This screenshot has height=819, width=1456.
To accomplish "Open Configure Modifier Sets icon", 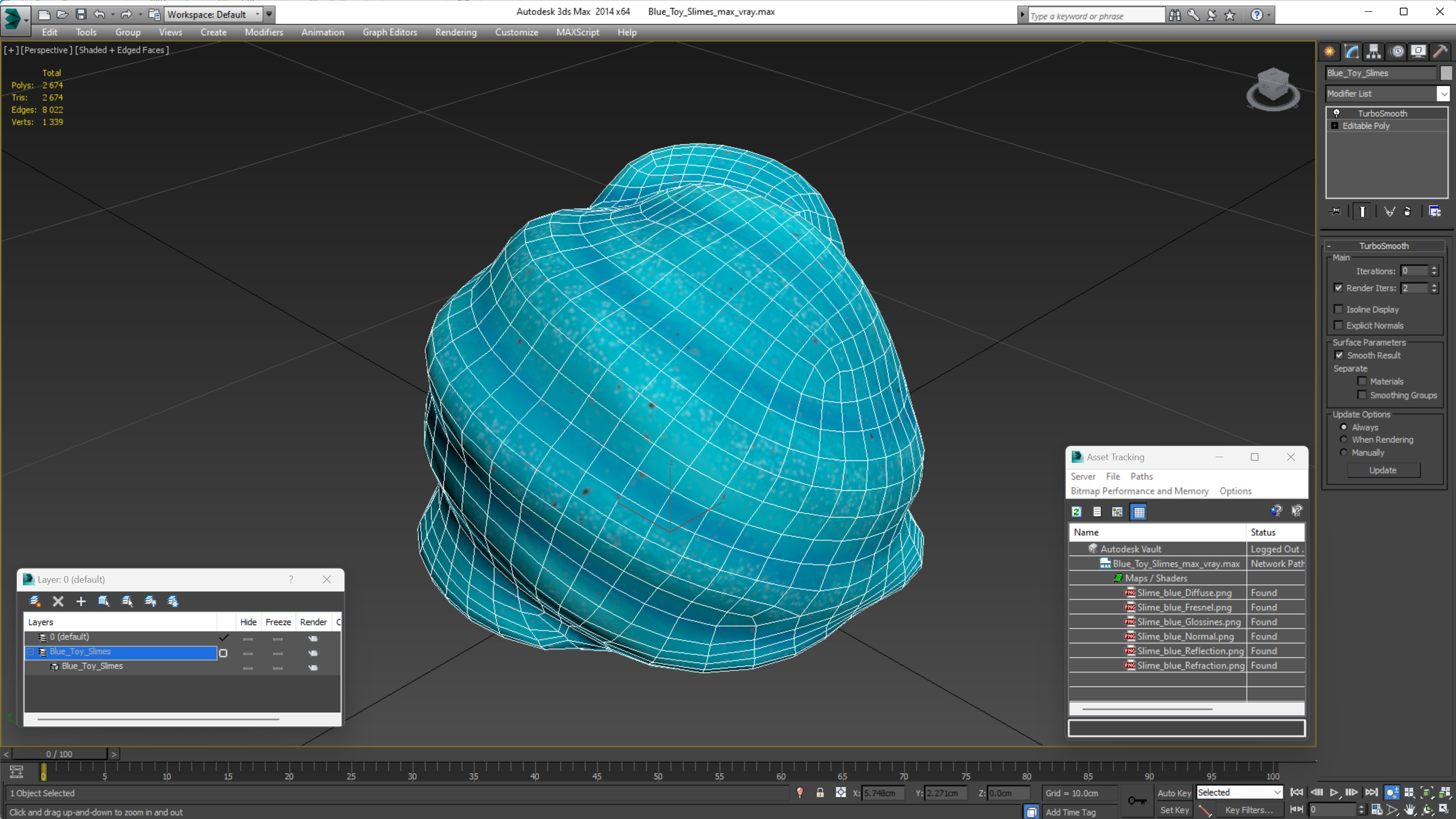I will 1435,211.
